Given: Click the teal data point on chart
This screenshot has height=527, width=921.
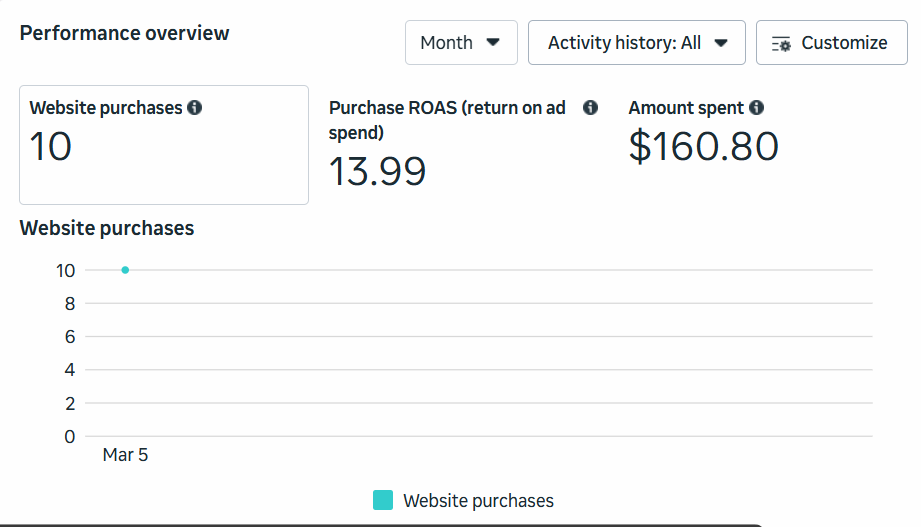Looking at the screenshot, I should tap(125, 270).
